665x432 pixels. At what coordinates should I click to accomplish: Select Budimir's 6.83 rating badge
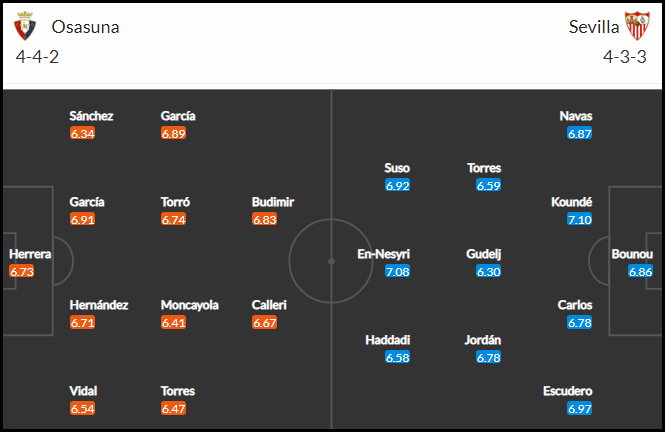coord(264,220)
